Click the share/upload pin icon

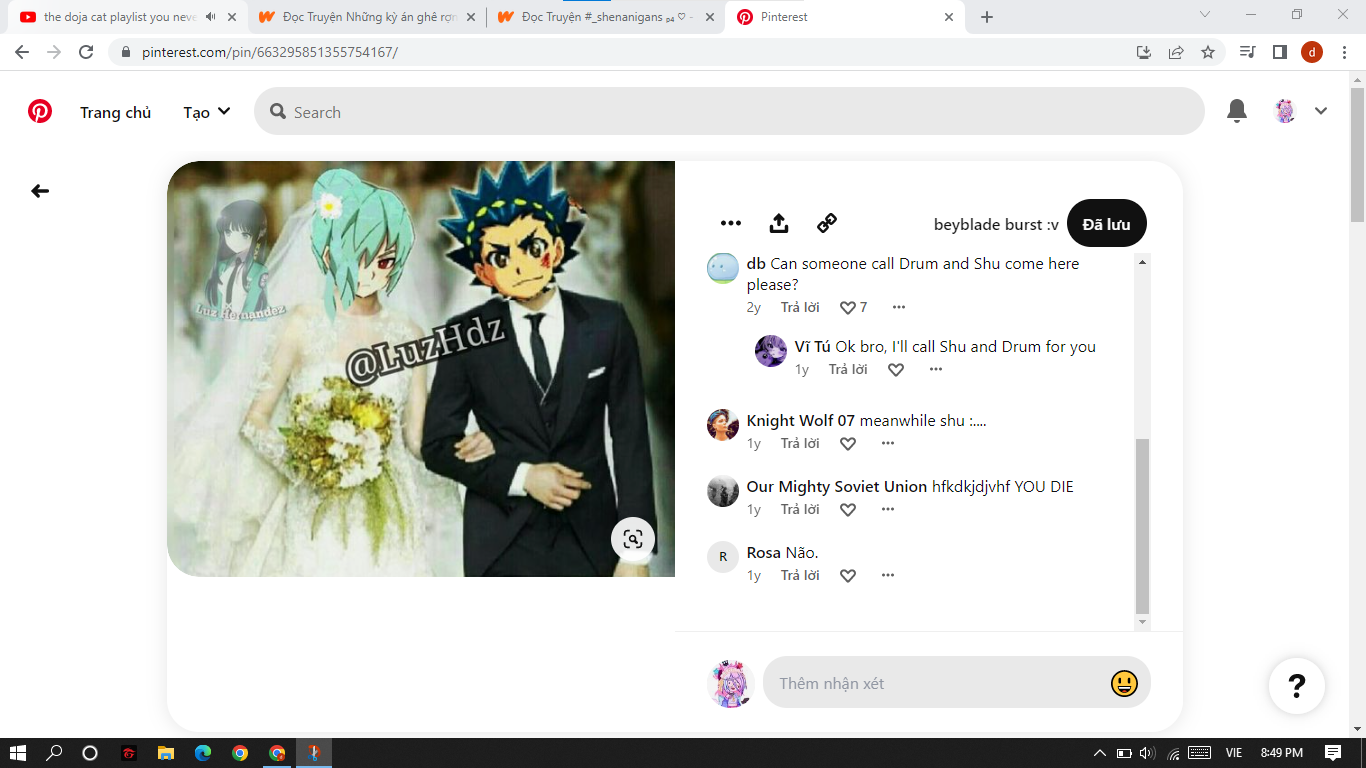[779, 223]
